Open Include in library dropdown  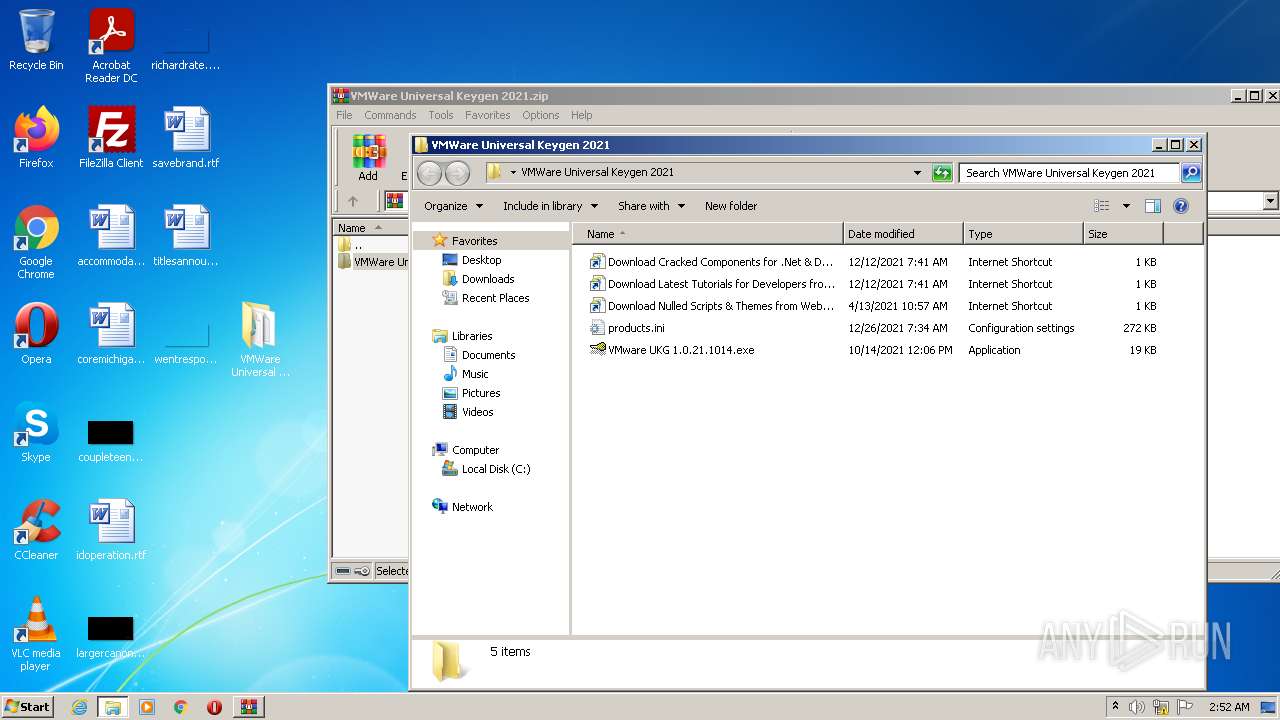pyautogui.click(x=550, y=206)
